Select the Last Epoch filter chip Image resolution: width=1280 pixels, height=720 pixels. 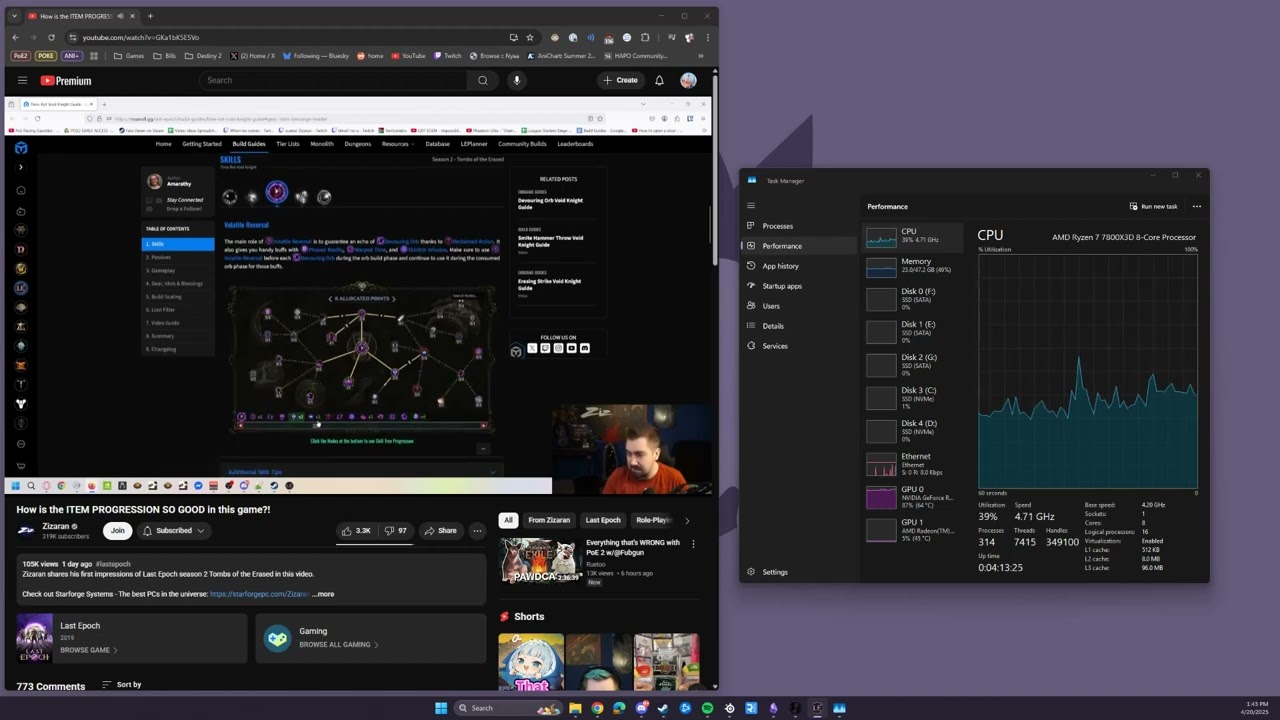pos(603,520)
